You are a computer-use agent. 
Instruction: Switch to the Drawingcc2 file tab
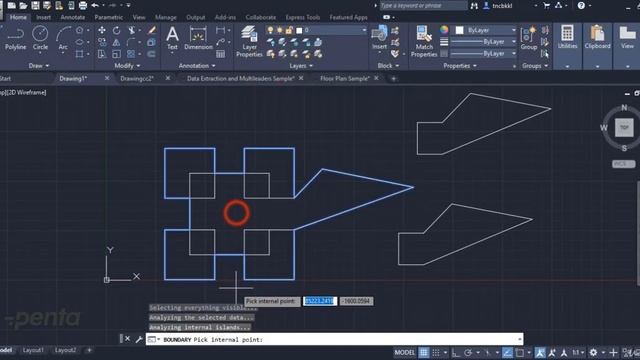point(137,78)
